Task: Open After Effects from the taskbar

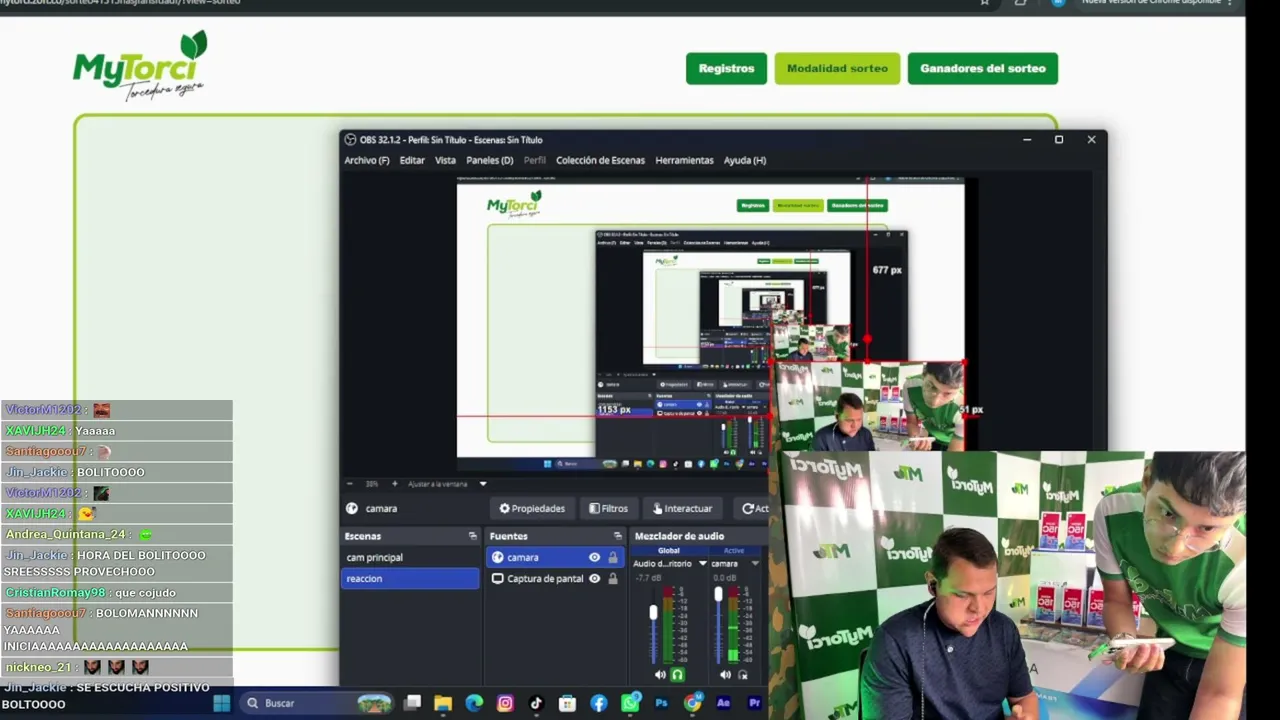Action: tap(723, 703)
